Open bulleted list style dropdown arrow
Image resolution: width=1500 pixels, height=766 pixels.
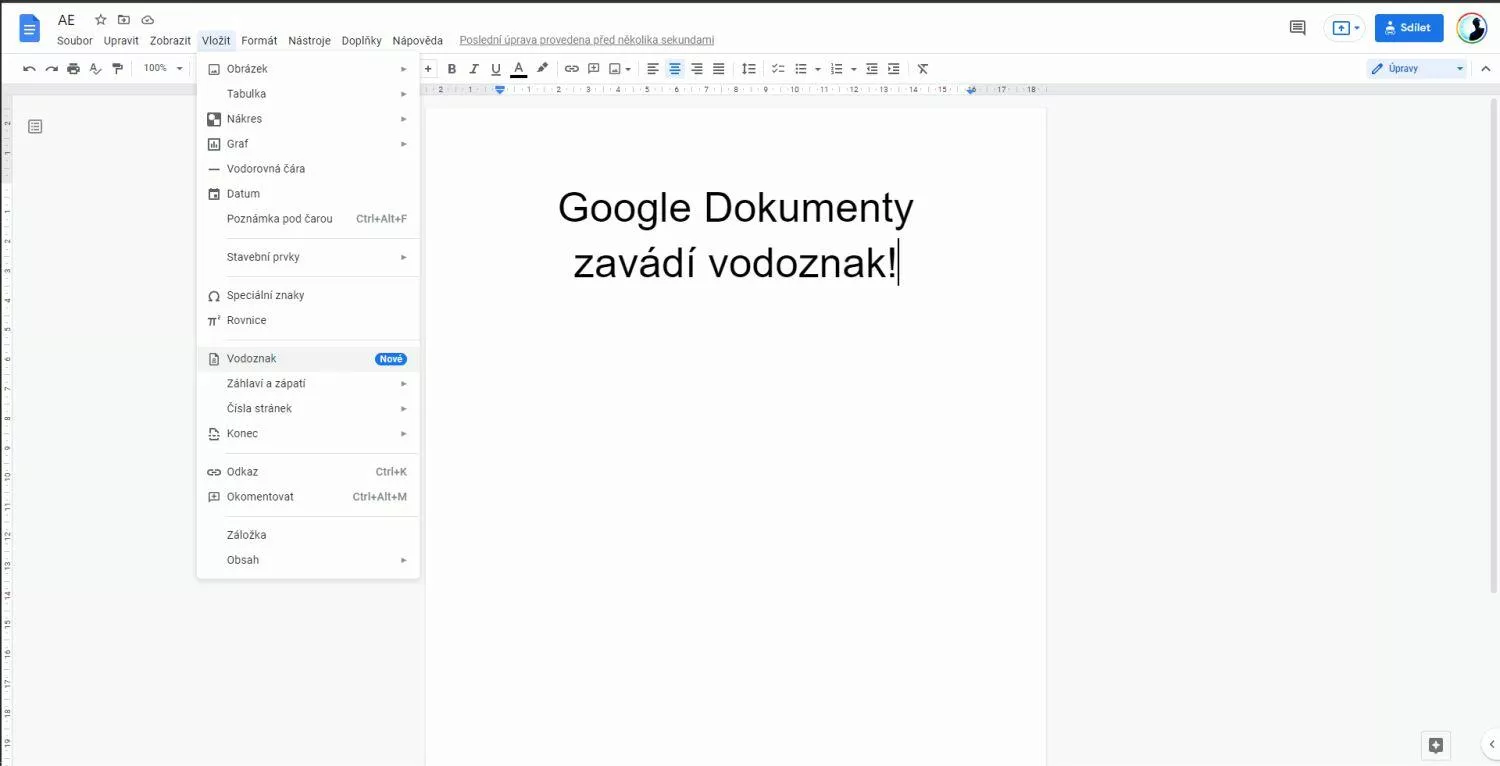pos(818,70)
